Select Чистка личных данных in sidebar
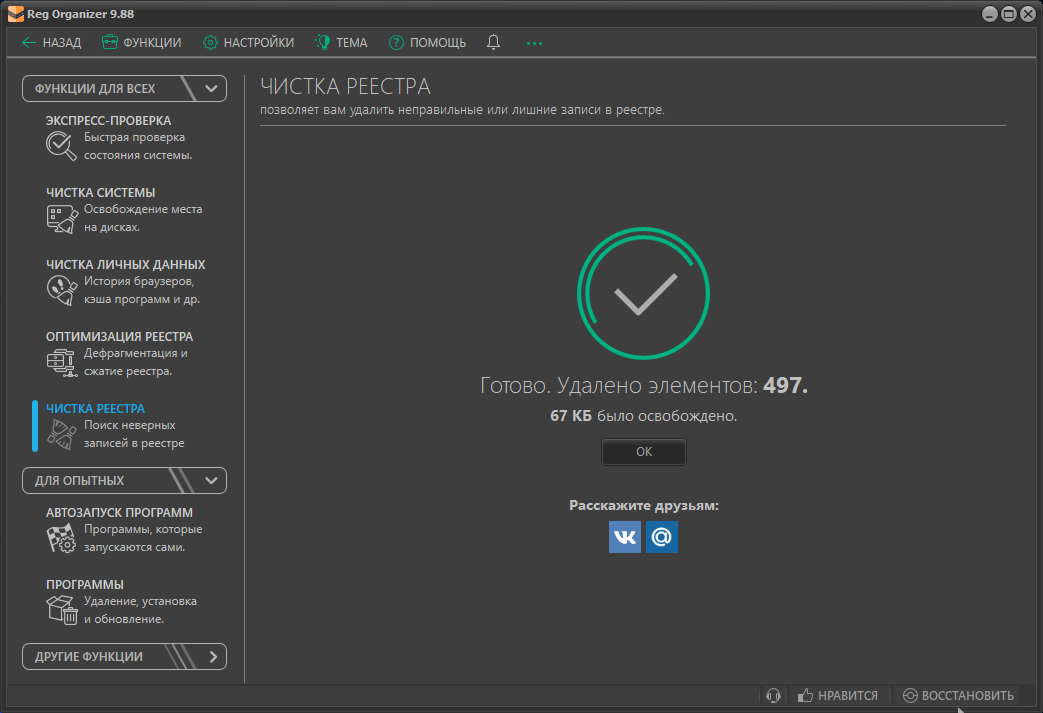The image size is (1043, 713). [125, 265]
